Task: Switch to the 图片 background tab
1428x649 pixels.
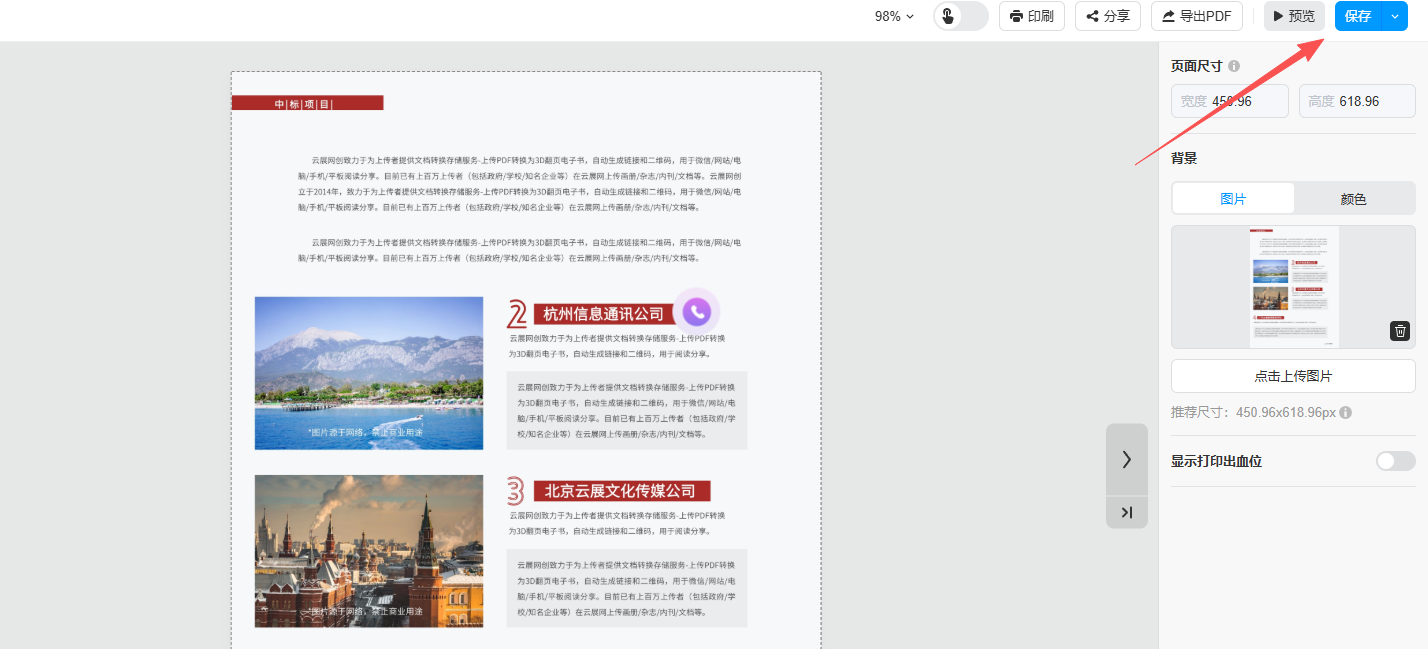Action: (x=1233, y=199)
